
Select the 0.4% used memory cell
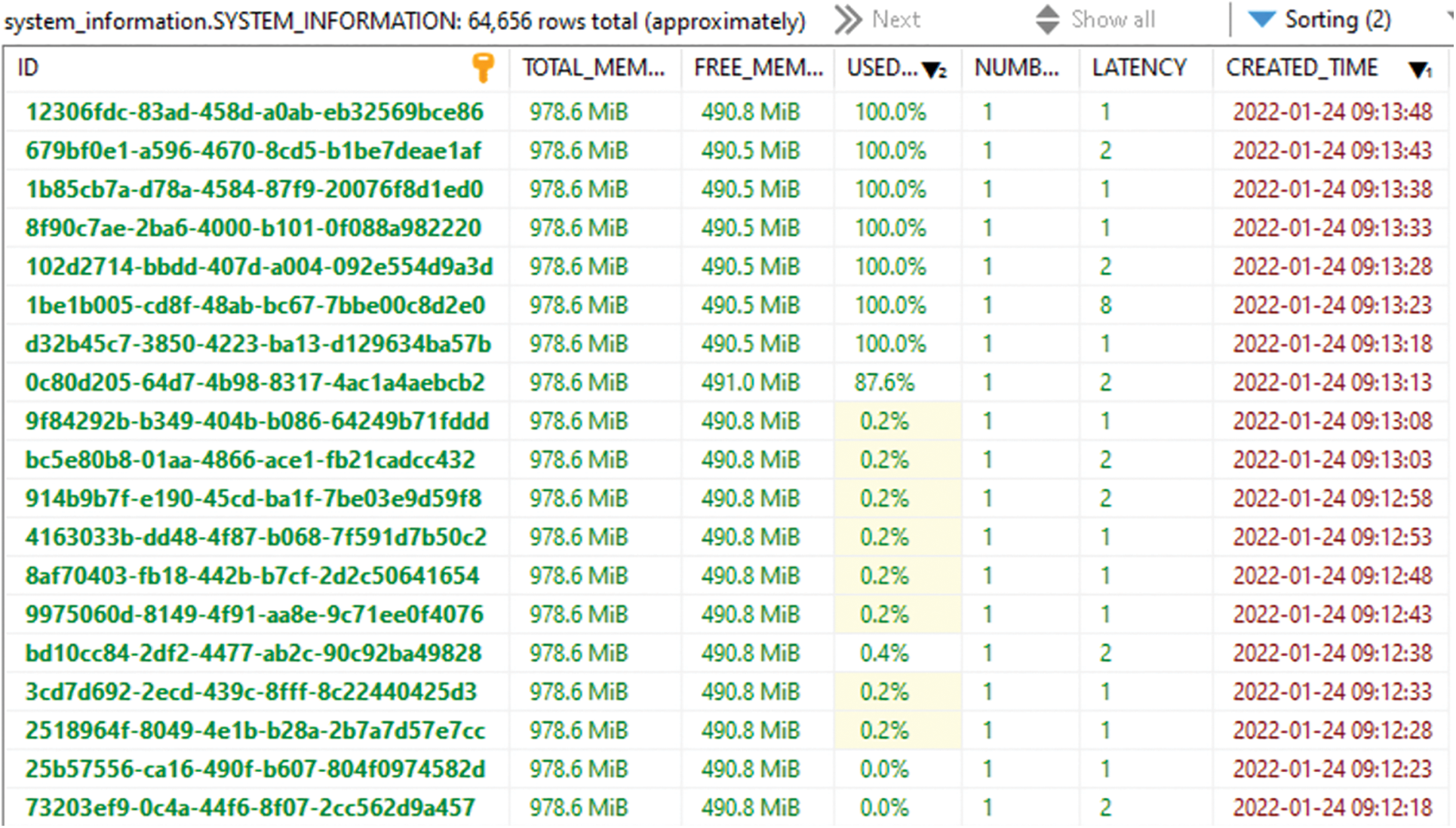(x=884, y=654)
